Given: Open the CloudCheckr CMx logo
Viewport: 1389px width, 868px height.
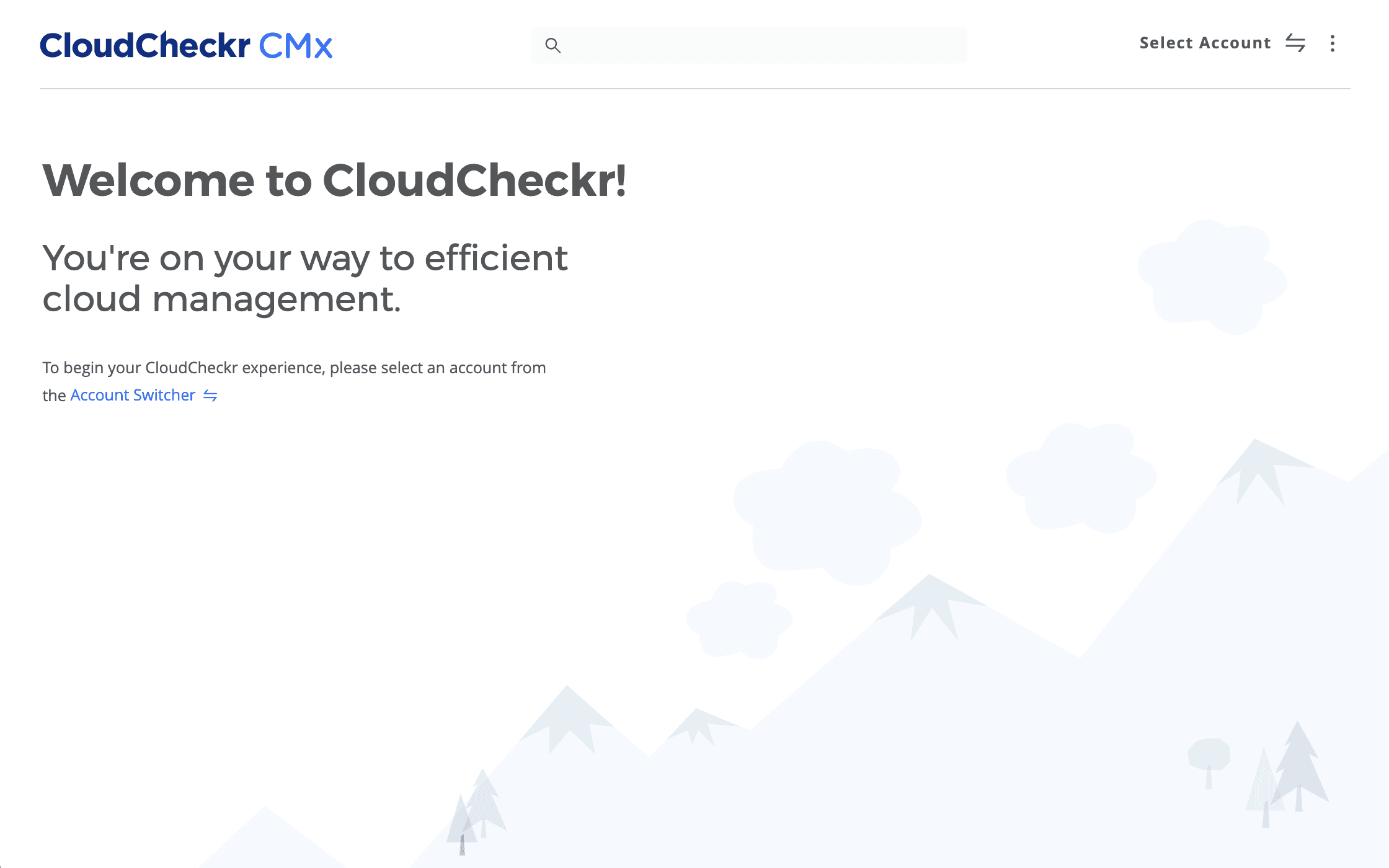Looking at the screenshot, I should tap(187, 43).
